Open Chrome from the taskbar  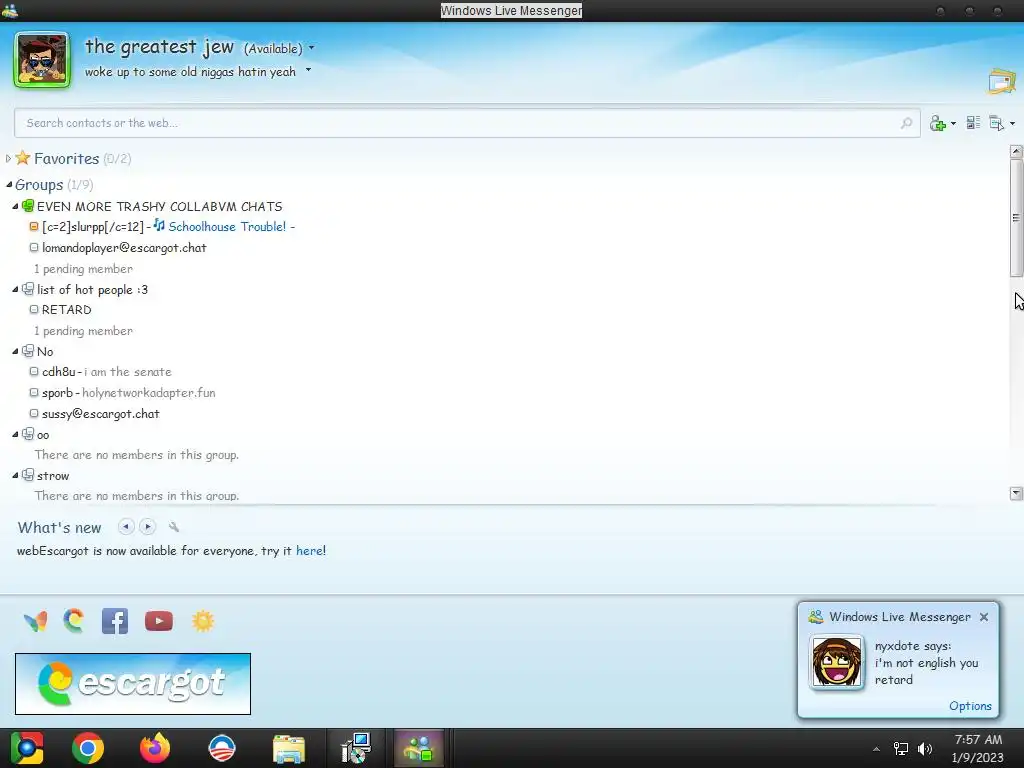click(88, 748)
